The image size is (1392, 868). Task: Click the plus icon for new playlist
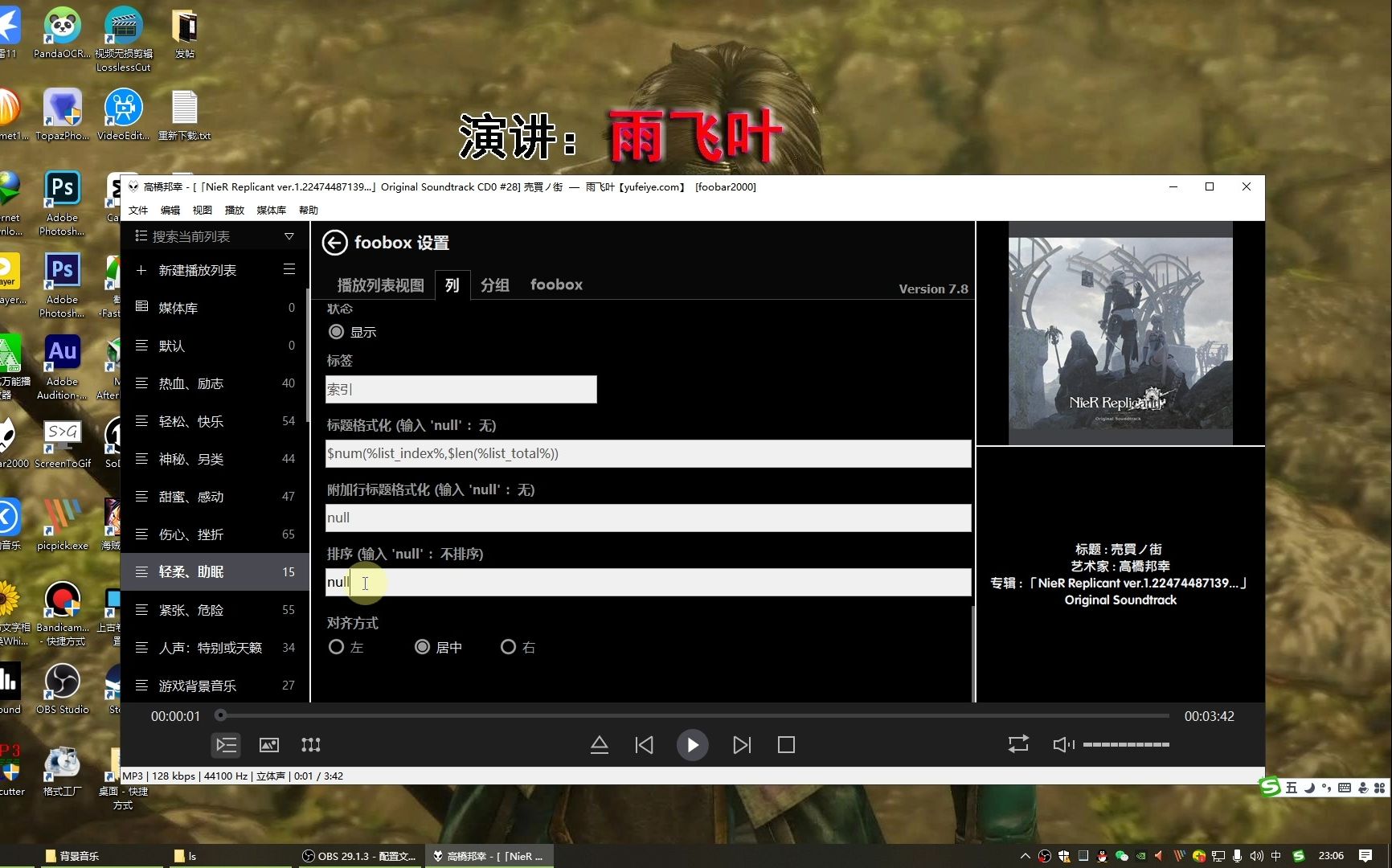click(141, 270)
